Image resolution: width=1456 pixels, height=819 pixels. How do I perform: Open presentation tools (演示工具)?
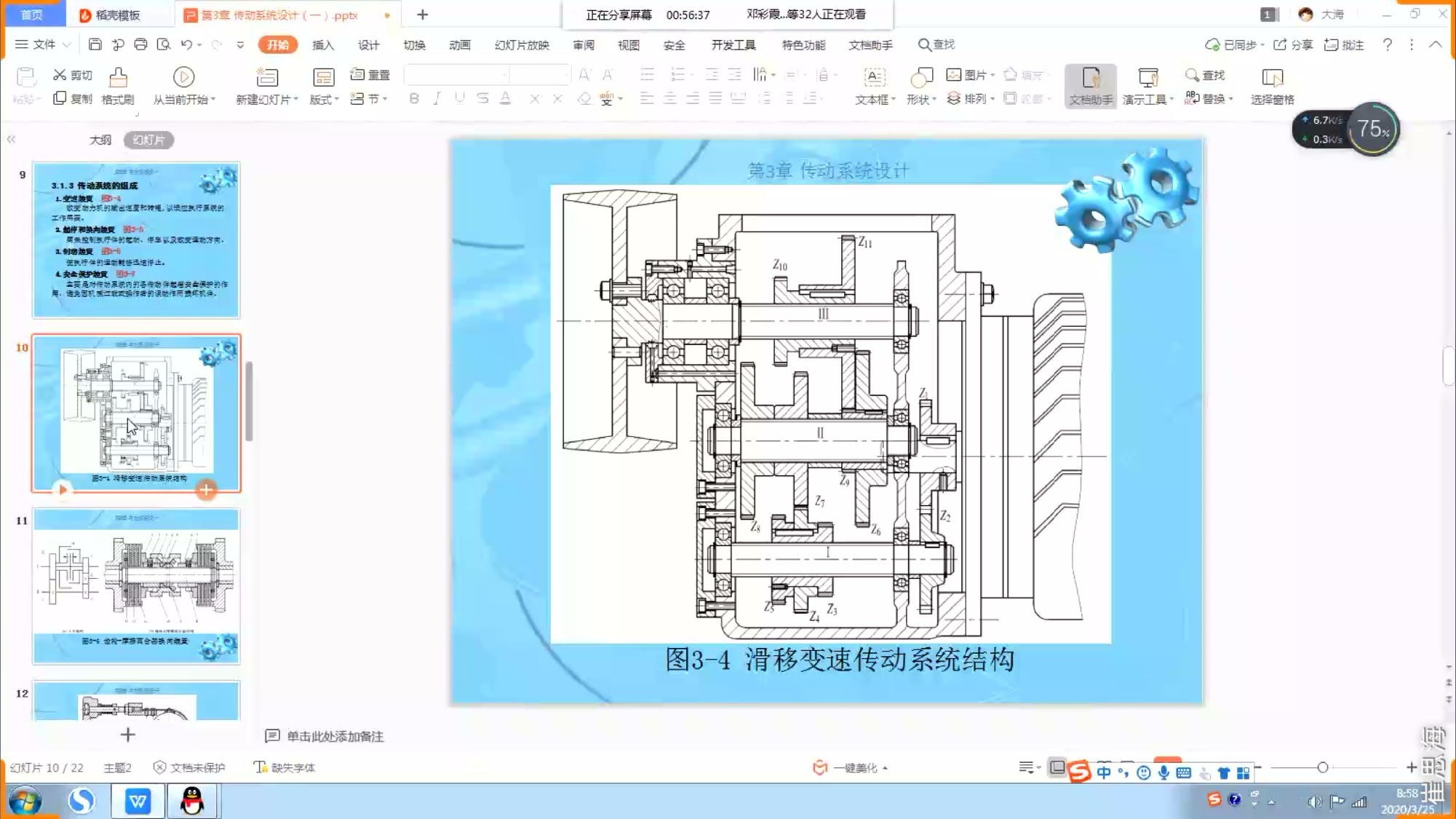(1147, 86)
